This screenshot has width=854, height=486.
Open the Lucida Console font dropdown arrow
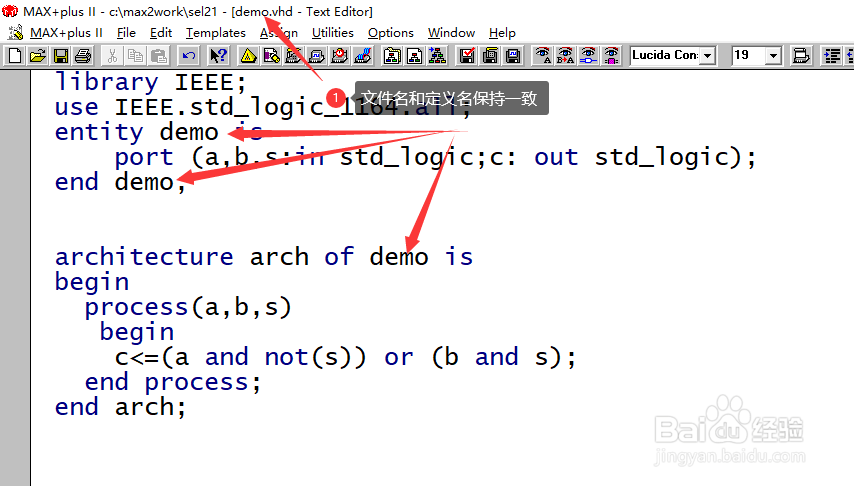(x=707, y=56)
